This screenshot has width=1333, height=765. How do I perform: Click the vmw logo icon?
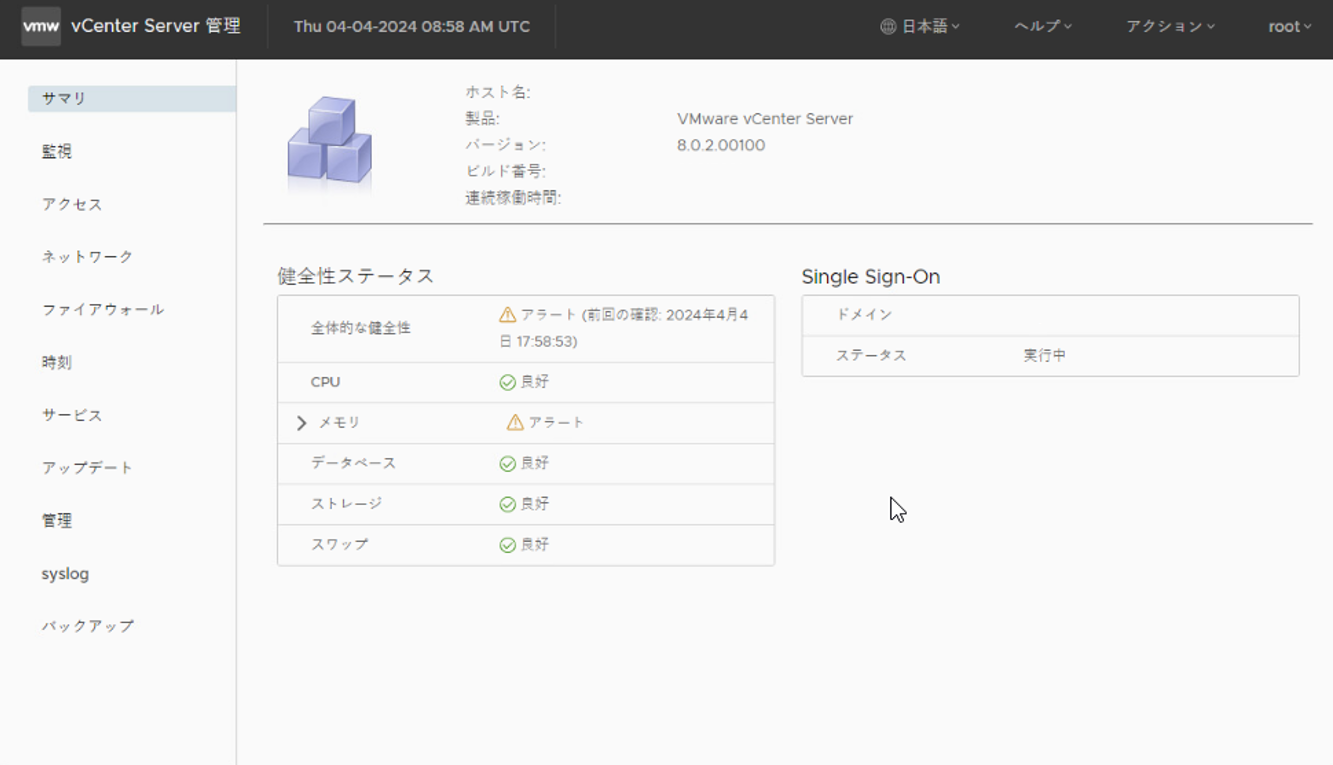click(x=41, y=27)
